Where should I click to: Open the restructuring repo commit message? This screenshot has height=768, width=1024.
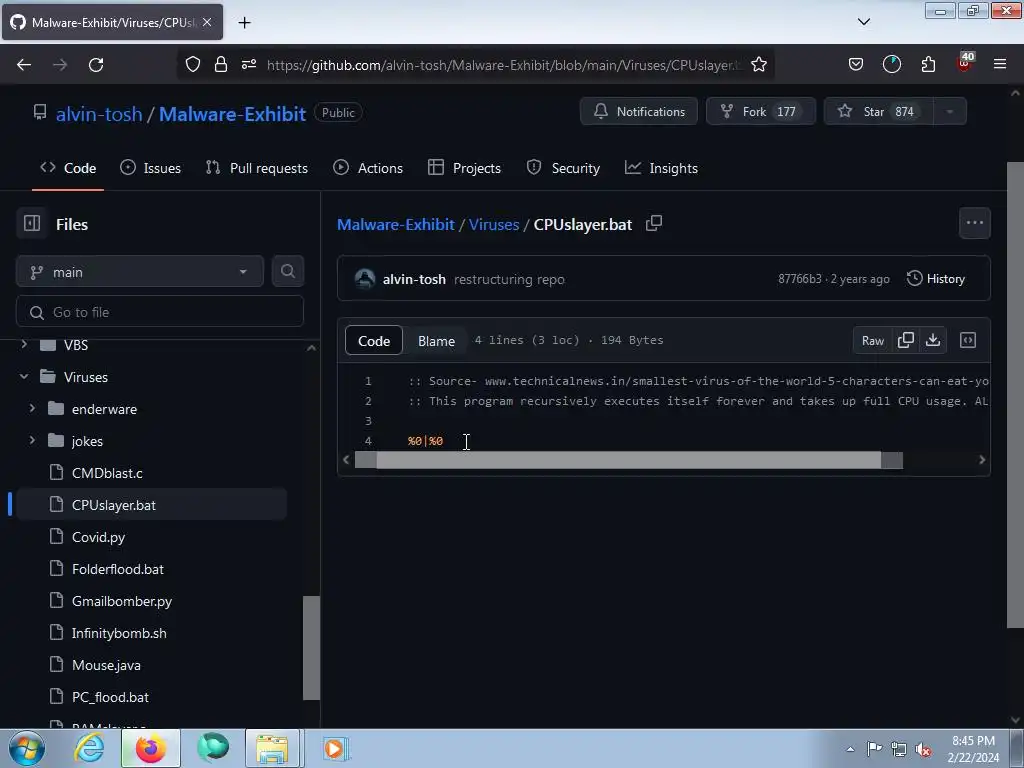point(509,280)
